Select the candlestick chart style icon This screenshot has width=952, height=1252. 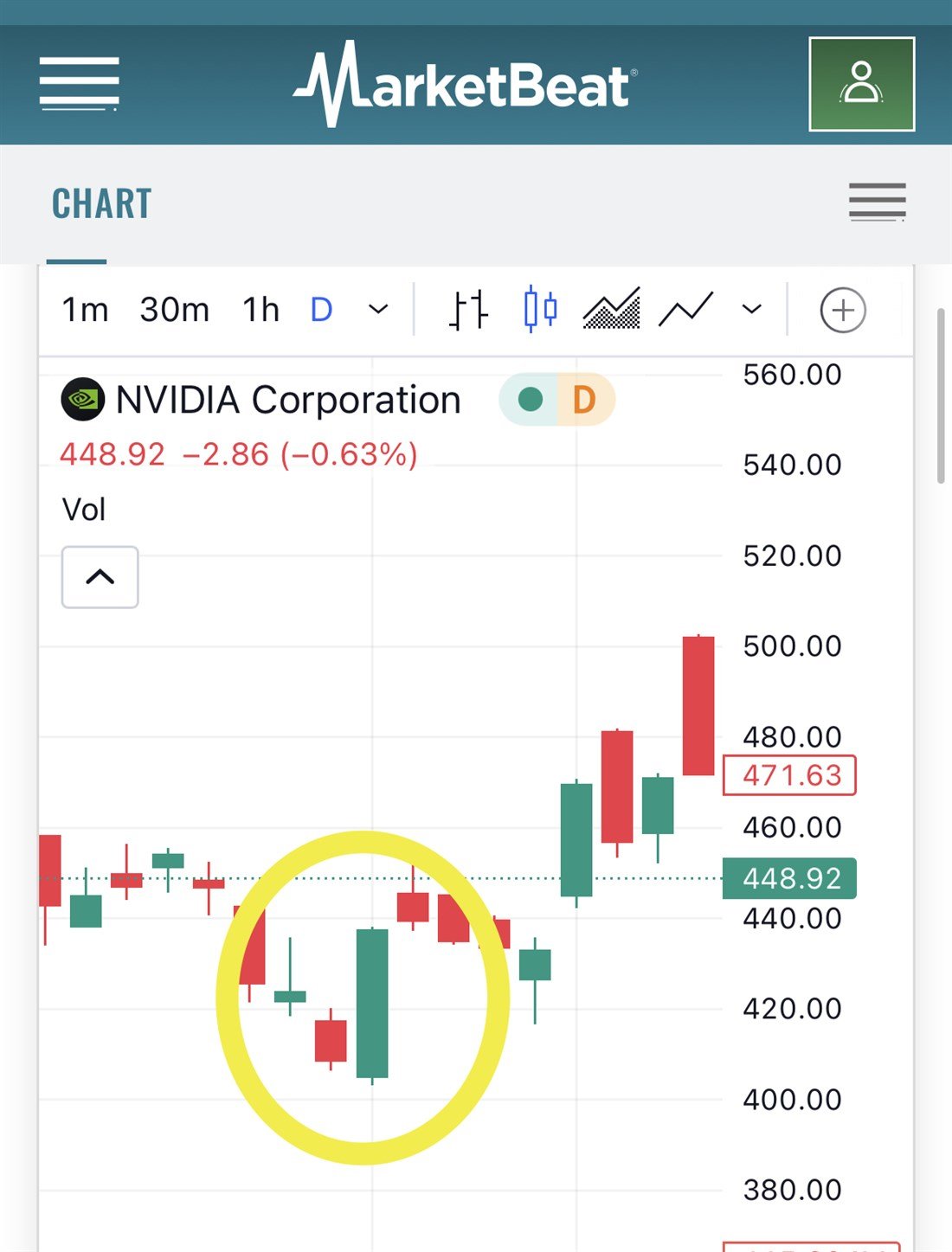[540, 309]
